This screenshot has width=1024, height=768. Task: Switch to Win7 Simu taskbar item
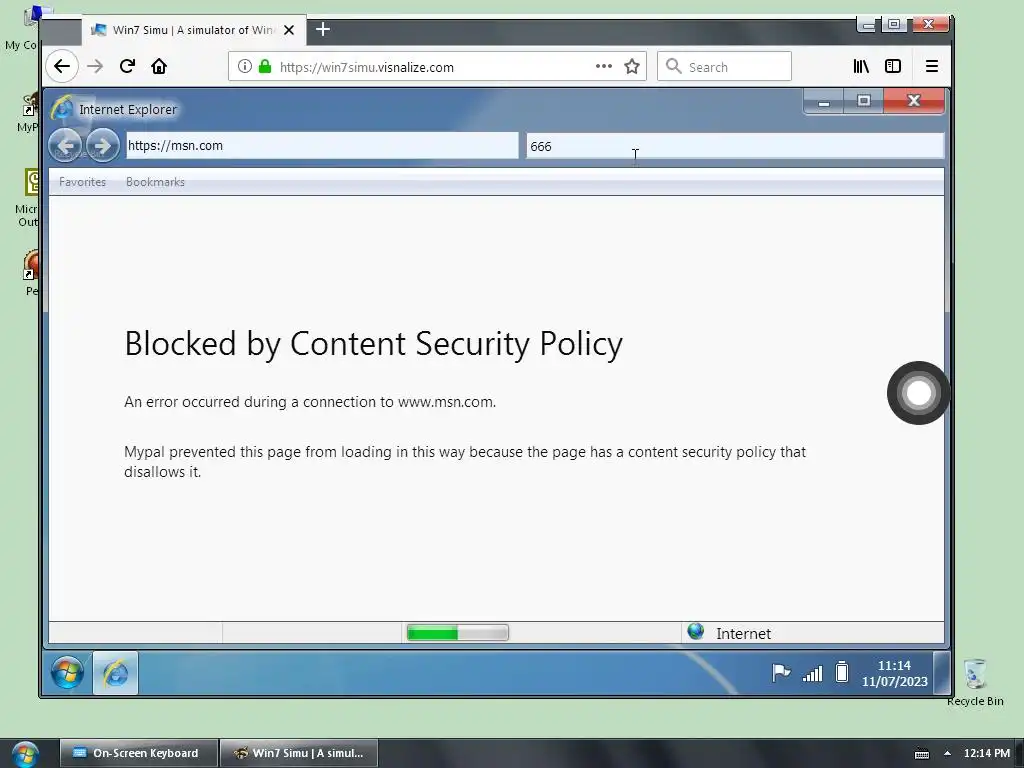(299, 753)
